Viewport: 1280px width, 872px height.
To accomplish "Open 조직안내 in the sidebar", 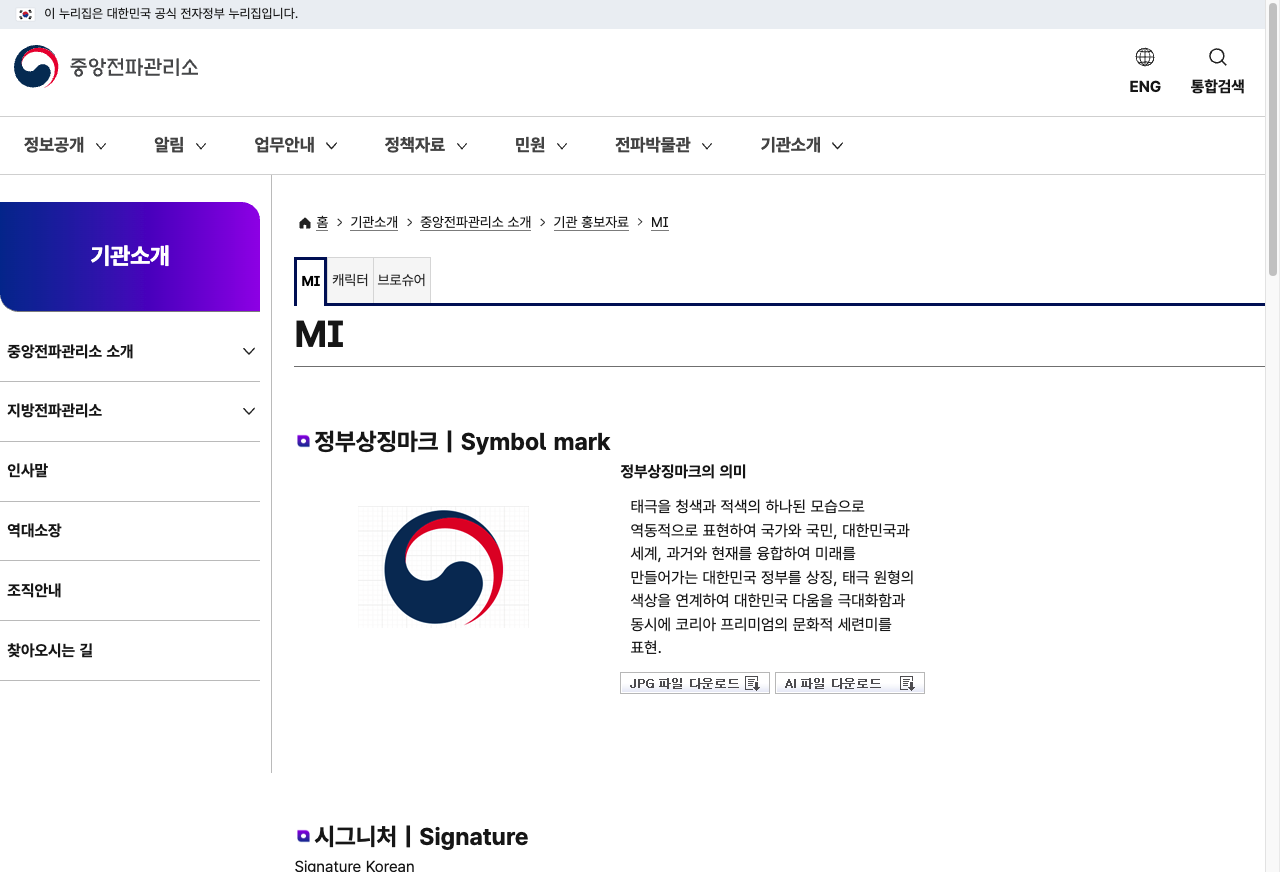I will point(130,591).
